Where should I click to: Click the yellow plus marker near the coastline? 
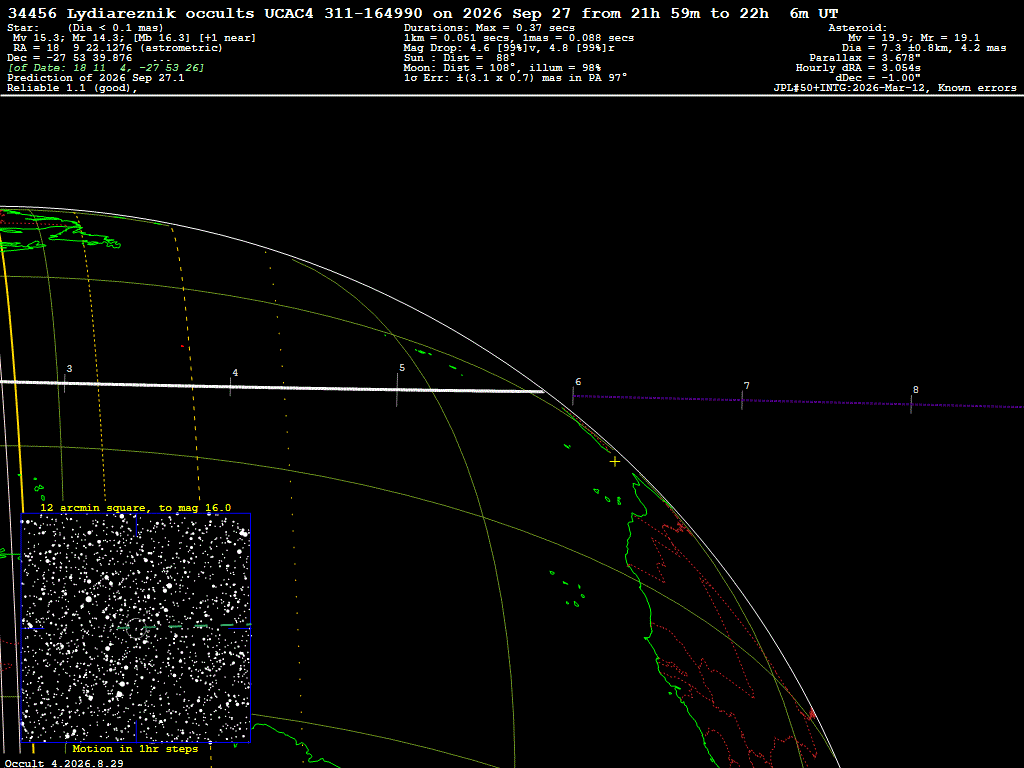pos(615,462)
